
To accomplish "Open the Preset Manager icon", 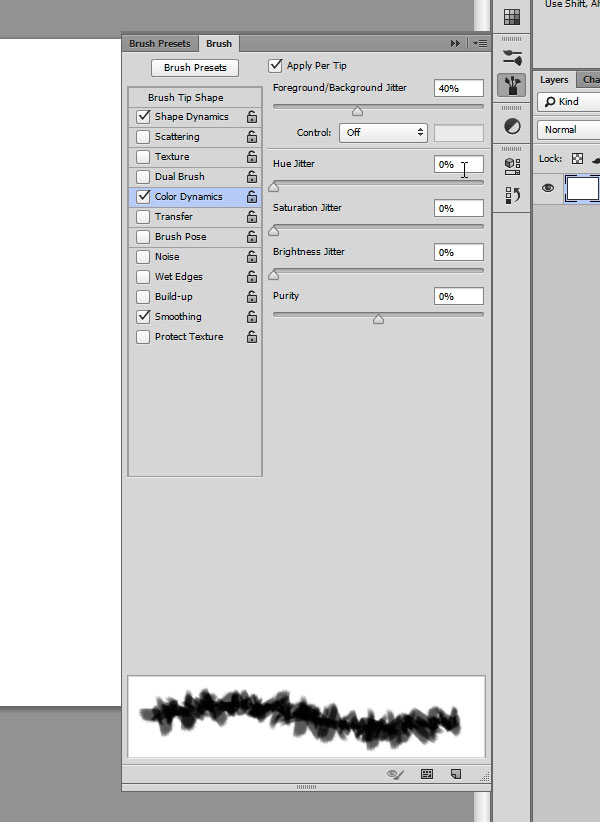I will [x=427, y=774].
